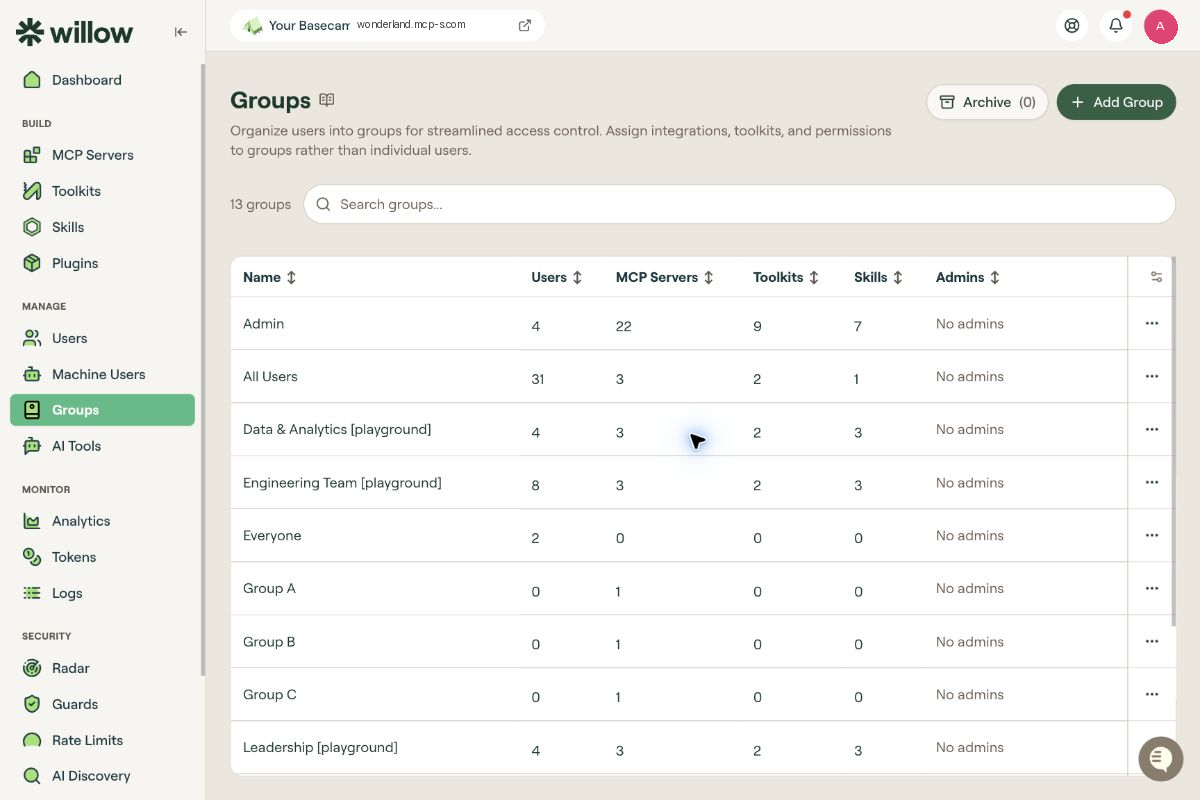The width and height of the screenshot is (1200, 800).
Task: Click MCP Servers value 22 for Admin
Action: tap(623, 326)
